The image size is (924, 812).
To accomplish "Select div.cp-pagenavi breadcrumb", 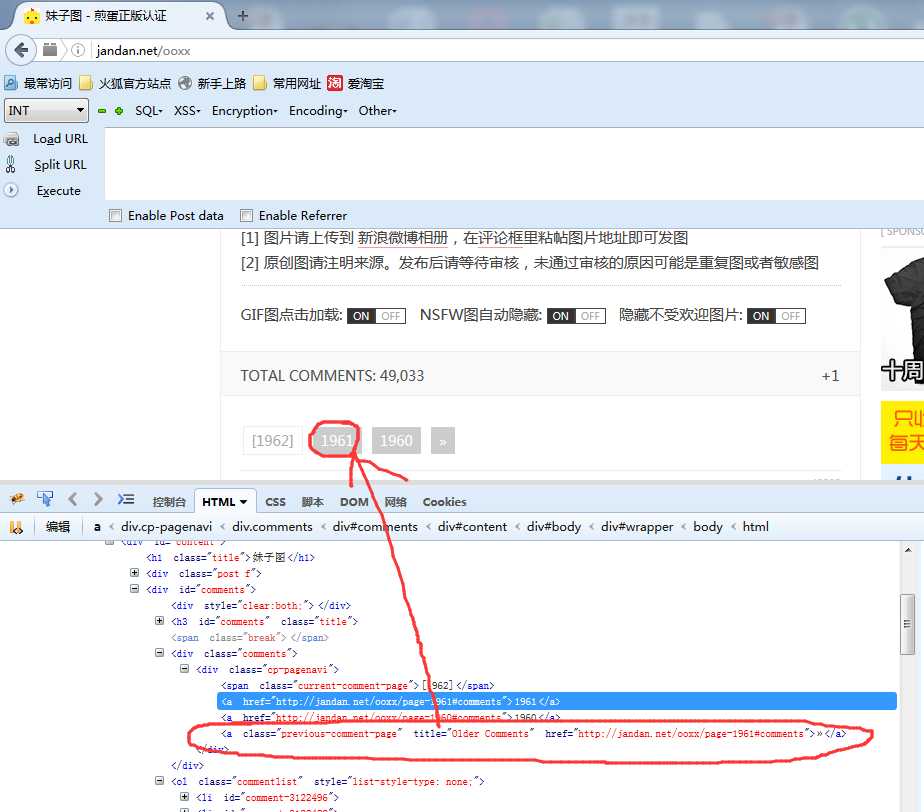I will click(166, 527).
